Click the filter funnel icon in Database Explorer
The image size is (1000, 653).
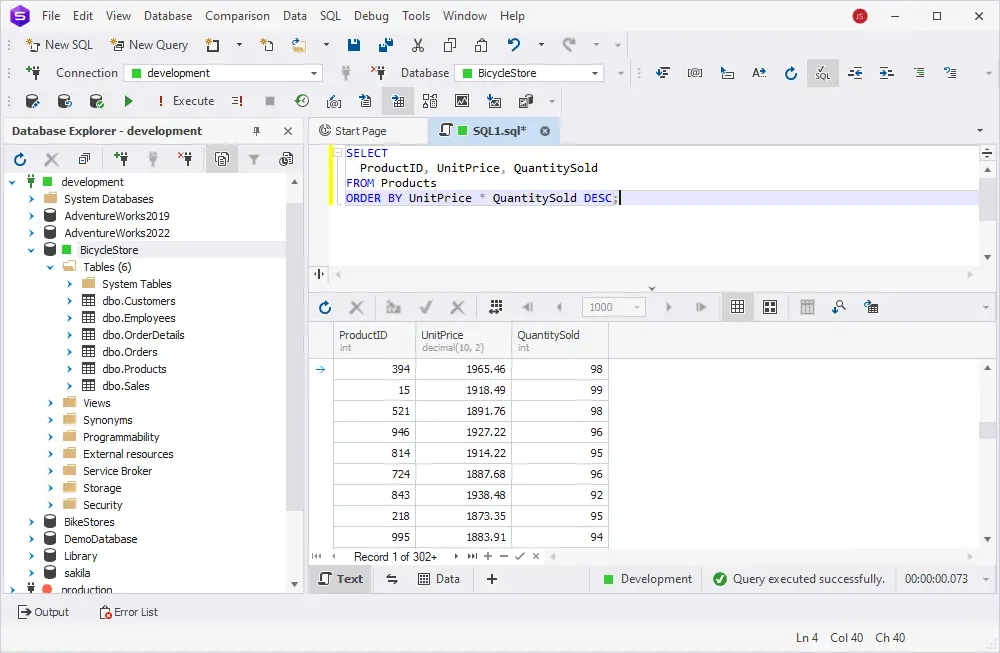(x=254, y=159)
